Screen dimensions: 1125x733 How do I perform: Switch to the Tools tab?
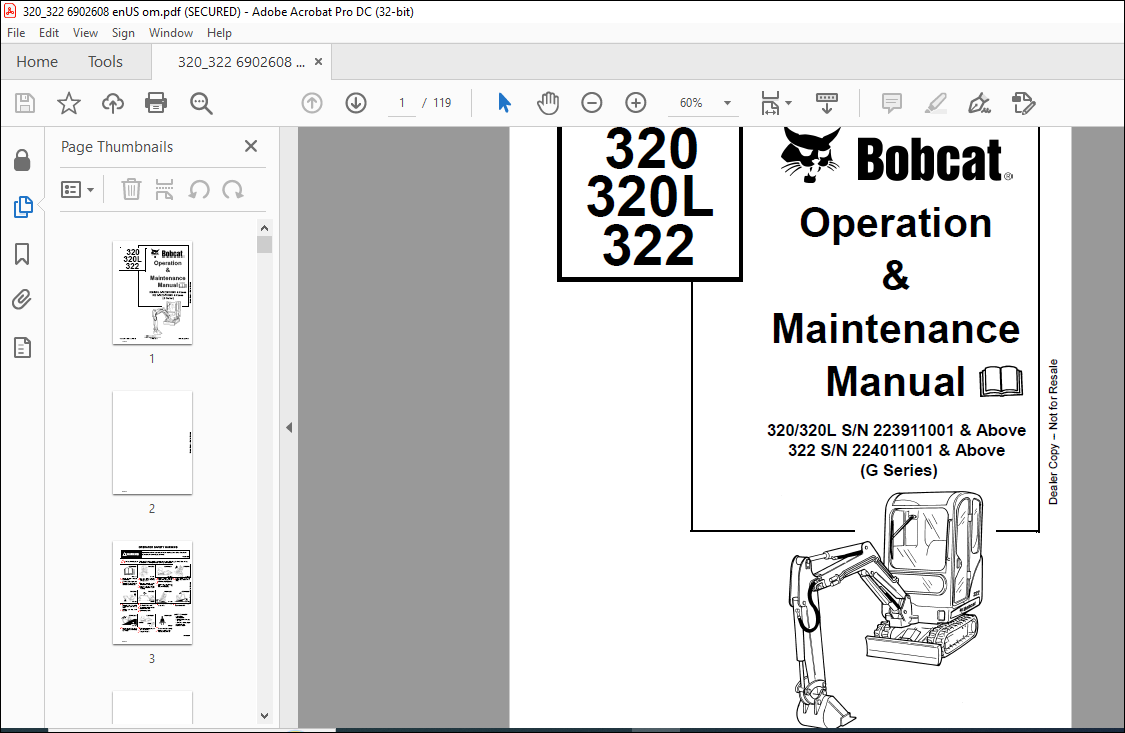105,62
